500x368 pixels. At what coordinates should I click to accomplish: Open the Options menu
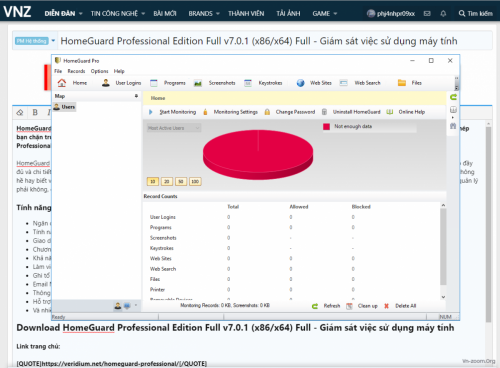pyautogui.click(x=99, y=71)
